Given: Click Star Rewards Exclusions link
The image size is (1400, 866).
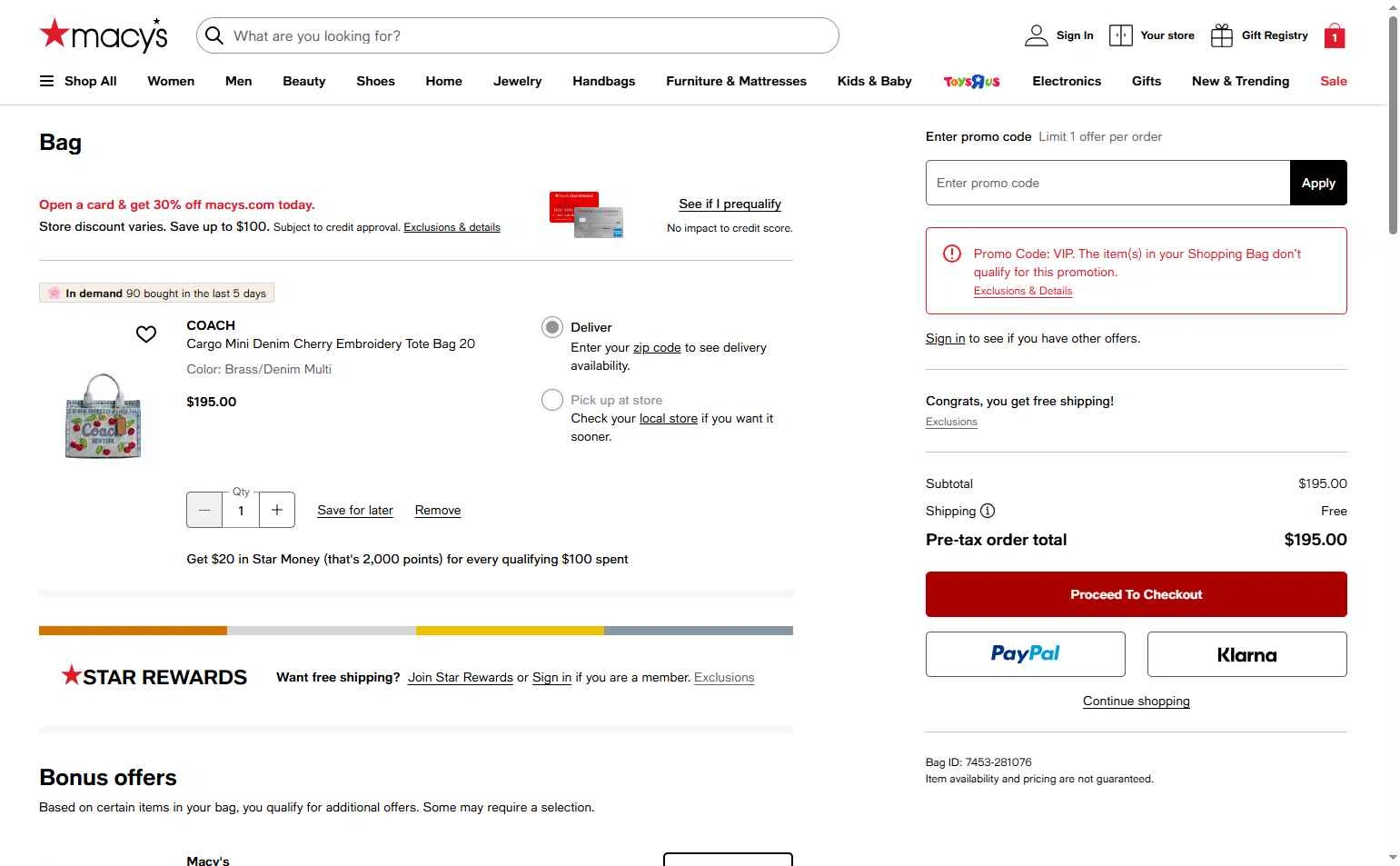Looking at the screenshot, I should tap(724, 677).
